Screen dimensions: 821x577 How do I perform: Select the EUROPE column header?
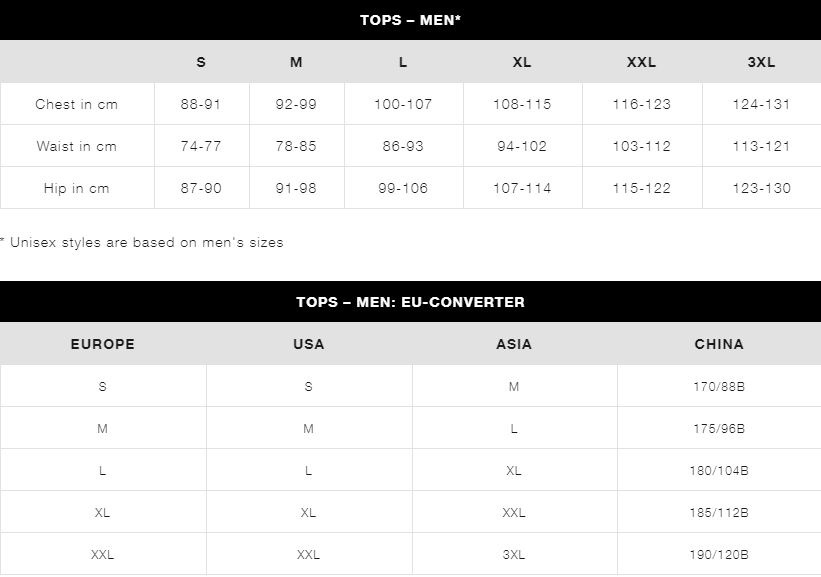pyautogui.click(x=103, y=344)
